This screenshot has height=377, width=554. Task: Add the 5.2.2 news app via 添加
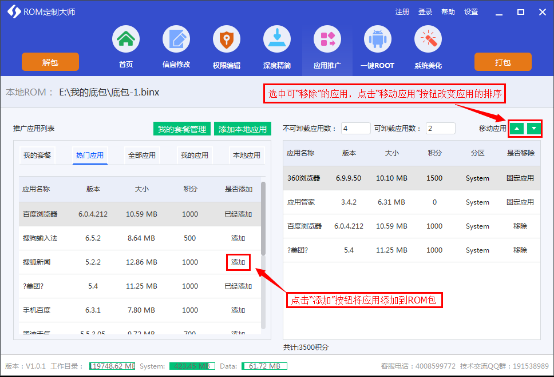[238, 262]
